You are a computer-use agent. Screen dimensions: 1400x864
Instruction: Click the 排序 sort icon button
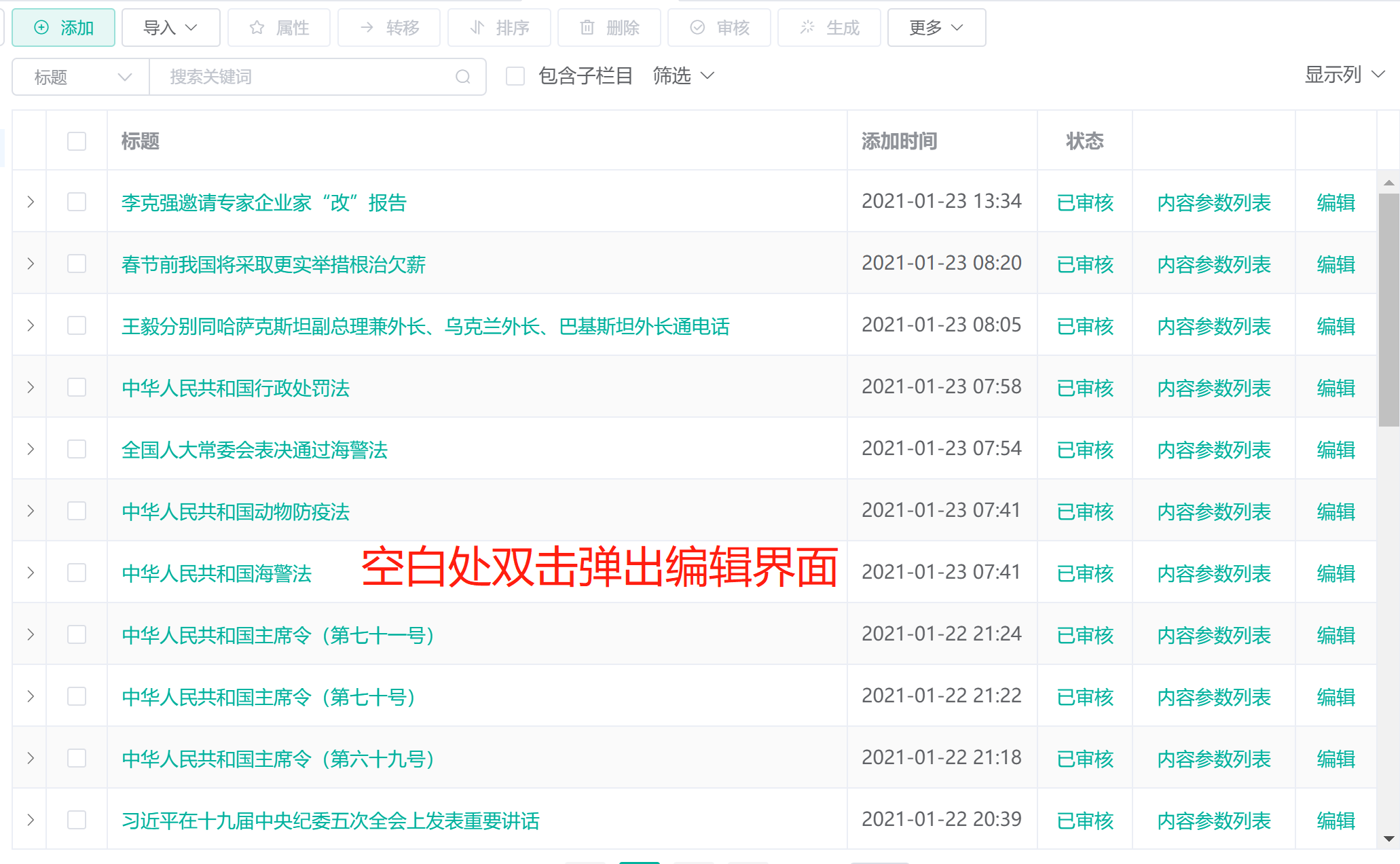(499, 28)
